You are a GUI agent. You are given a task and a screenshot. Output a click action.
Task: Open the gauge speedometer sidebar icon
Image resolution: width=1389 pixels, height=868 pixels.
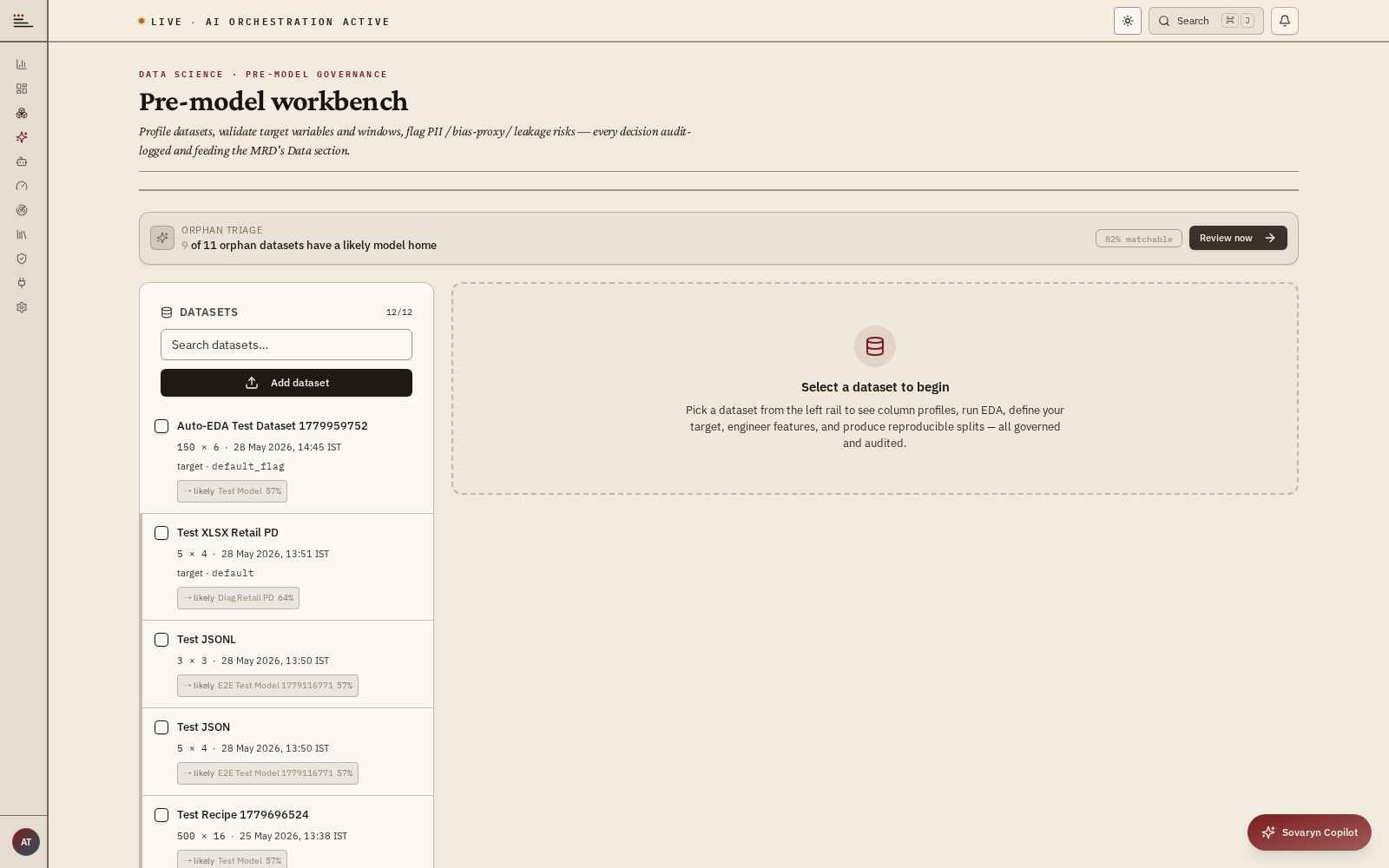click(x=22, y=186)
